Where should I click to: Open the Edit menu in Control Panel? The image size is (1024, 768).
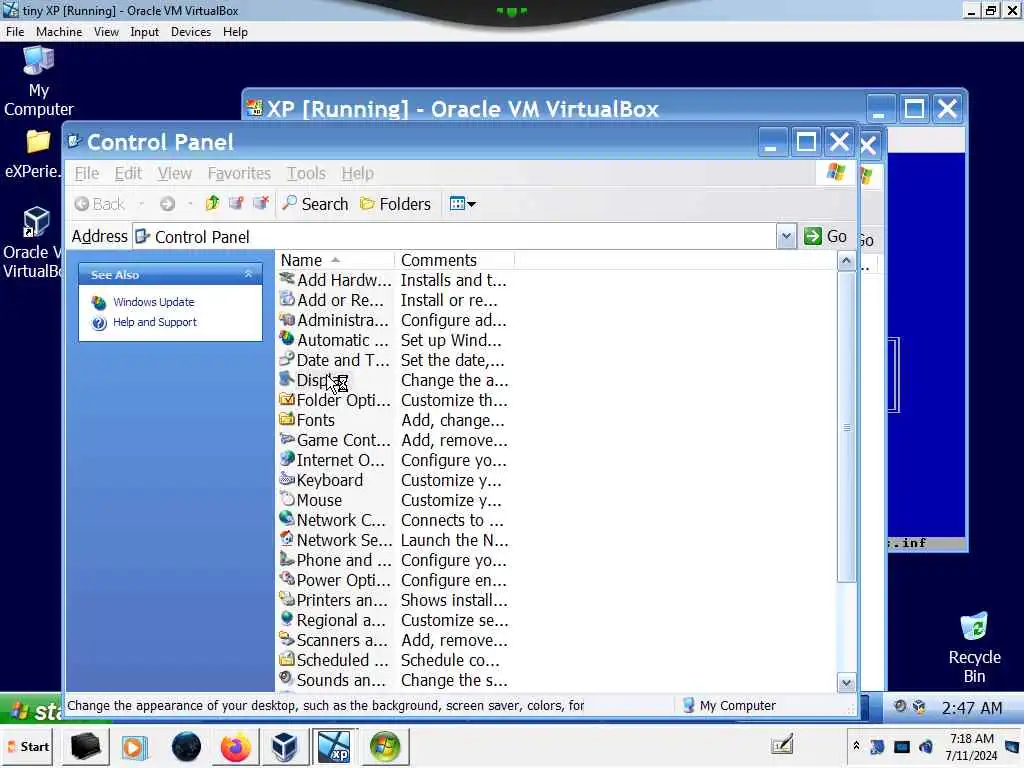point(128,174)
